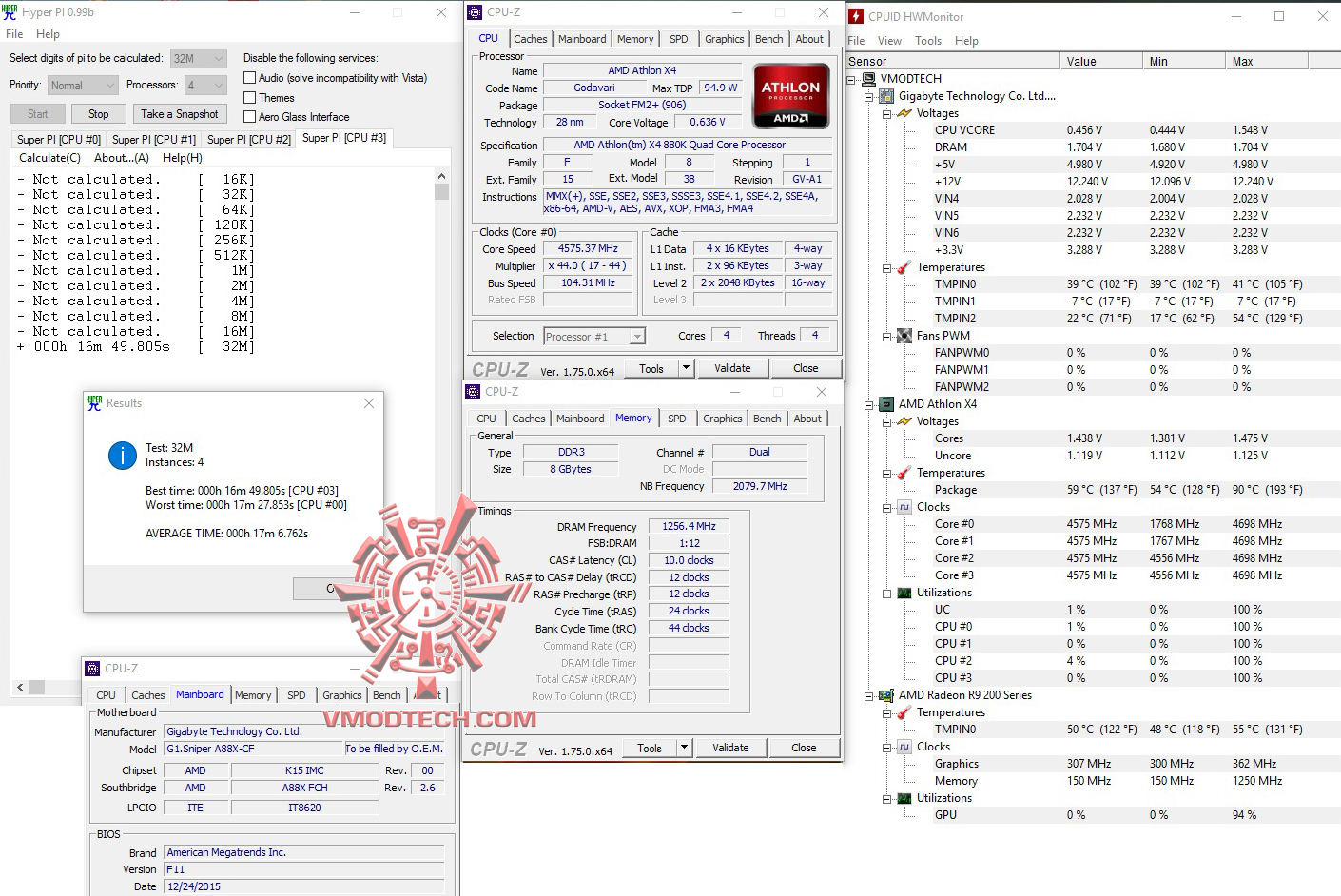Click the Utilizations icon under AMD Radeon R9
The image size is (1341, 896).
904,798
